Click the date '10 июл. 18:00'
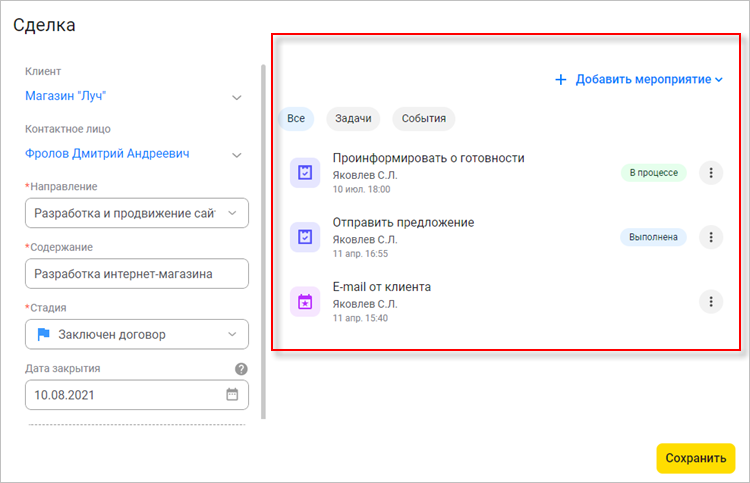The width and height of the screenshot is (750, 483). (x=361, y=189)
